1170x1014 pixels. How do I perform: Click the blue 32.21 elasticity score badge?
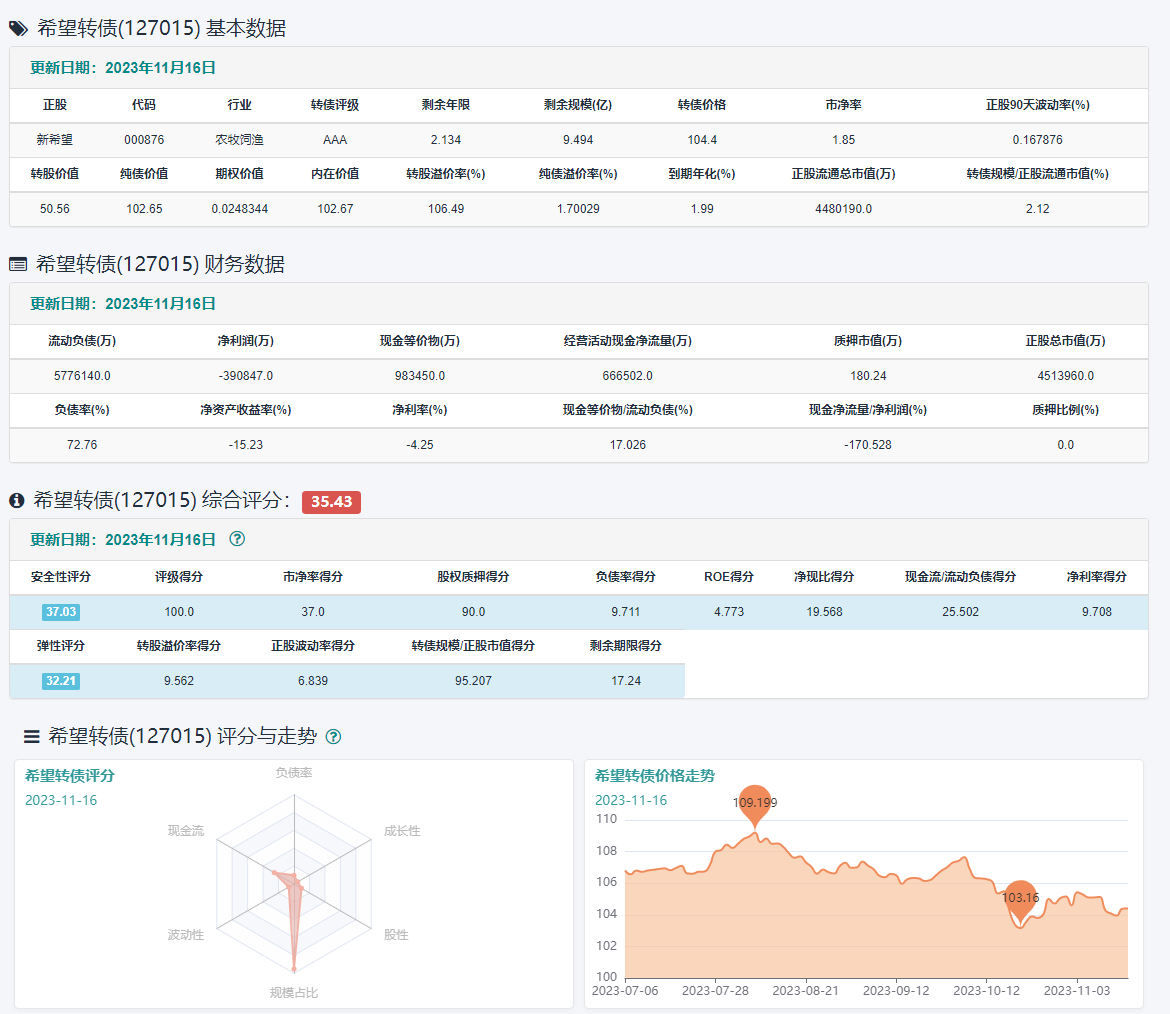[x=60, y=681]
